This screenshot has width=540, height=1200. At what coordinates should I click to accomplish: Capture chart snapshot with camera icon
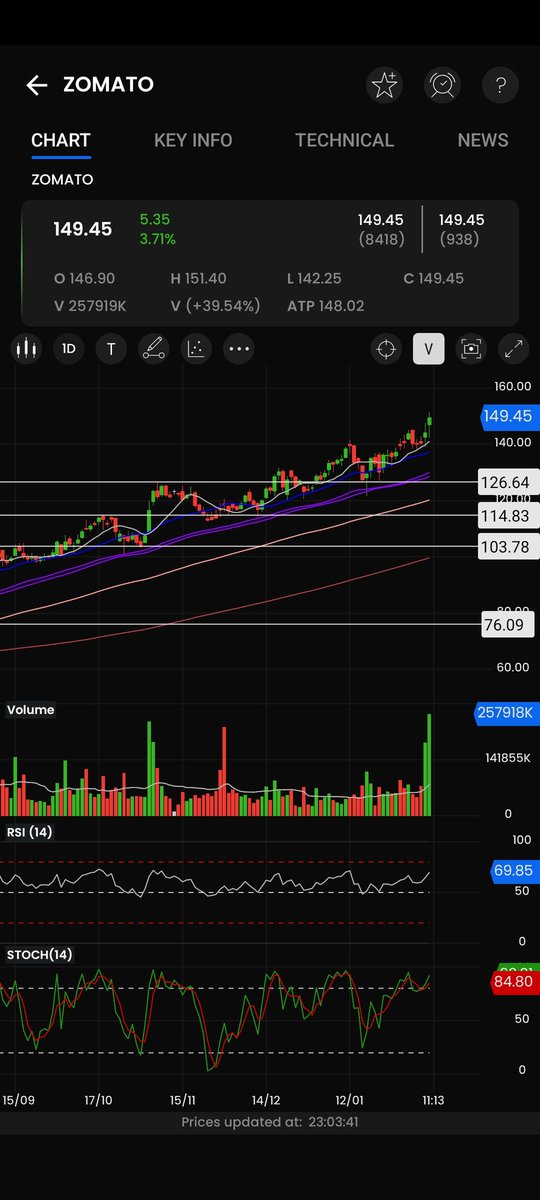pyautogui.click(x=471, y=349)
